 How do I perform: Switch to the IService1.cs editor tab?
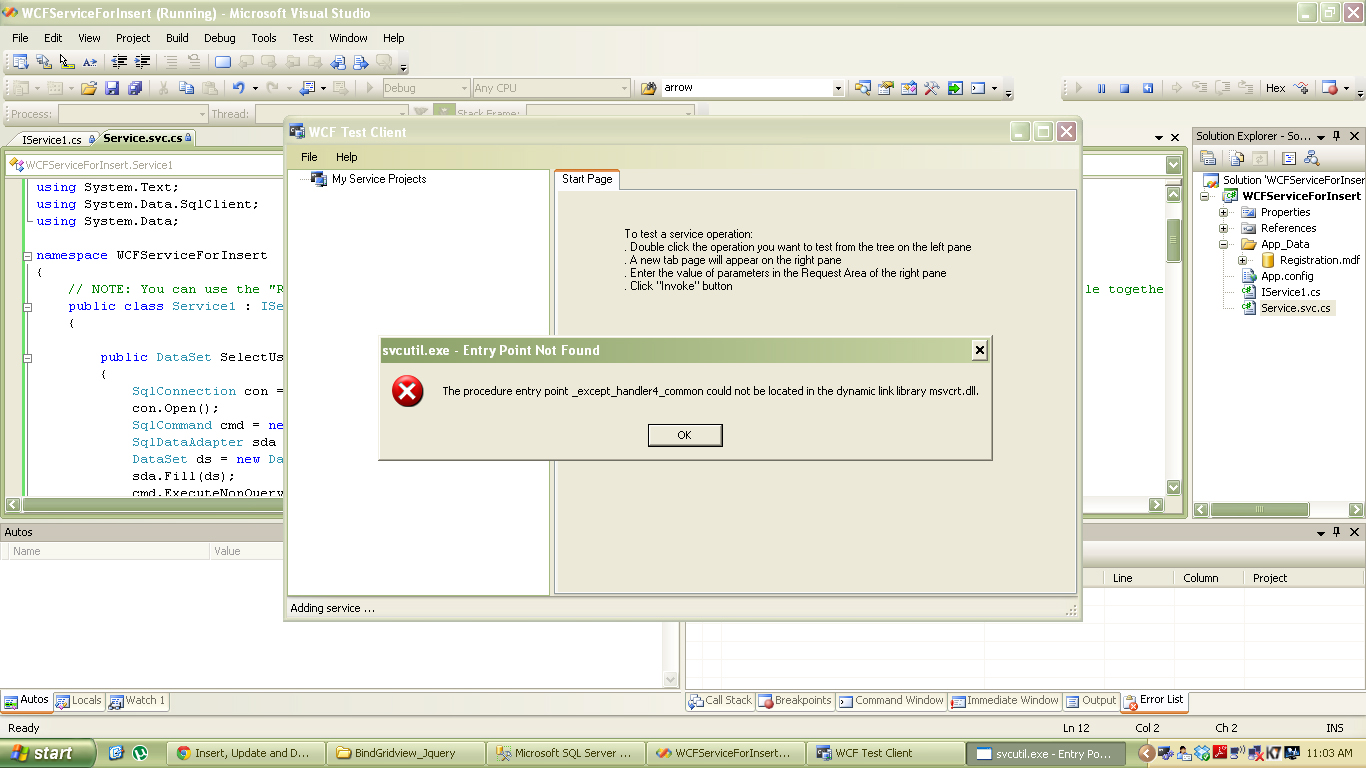click(52, 139)
